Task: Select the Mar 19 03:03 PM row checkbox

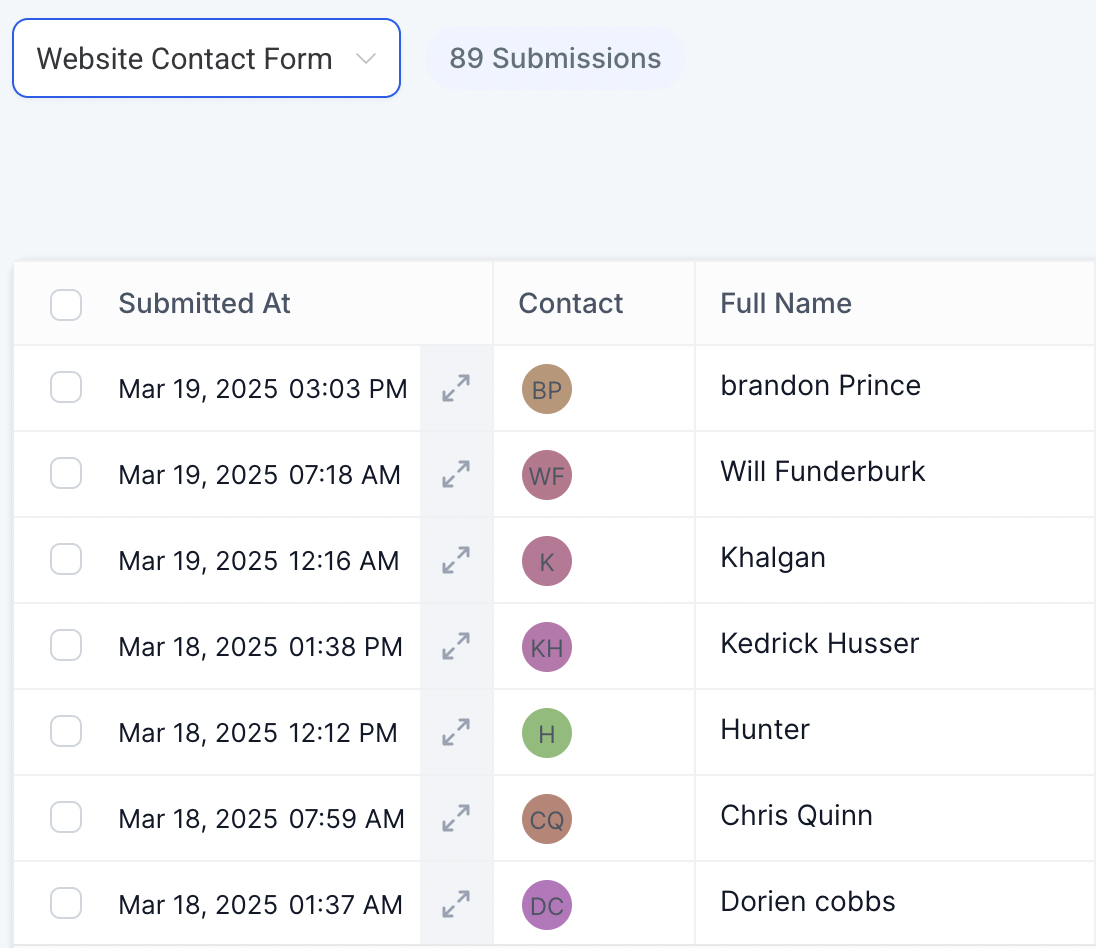Action: (66, 388)
